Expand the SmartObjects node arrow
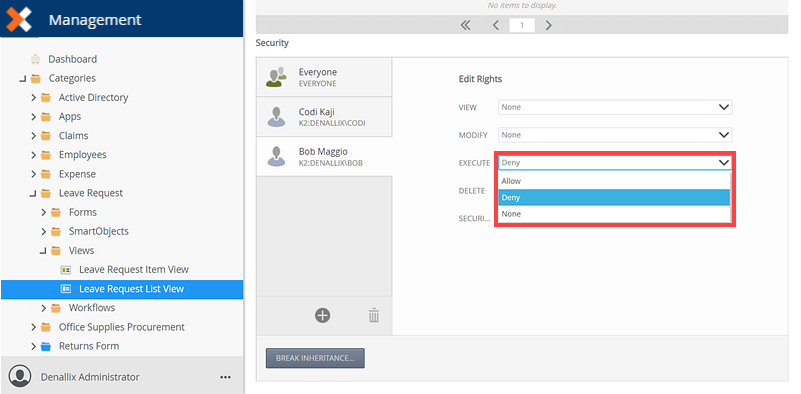 point(43,232)
